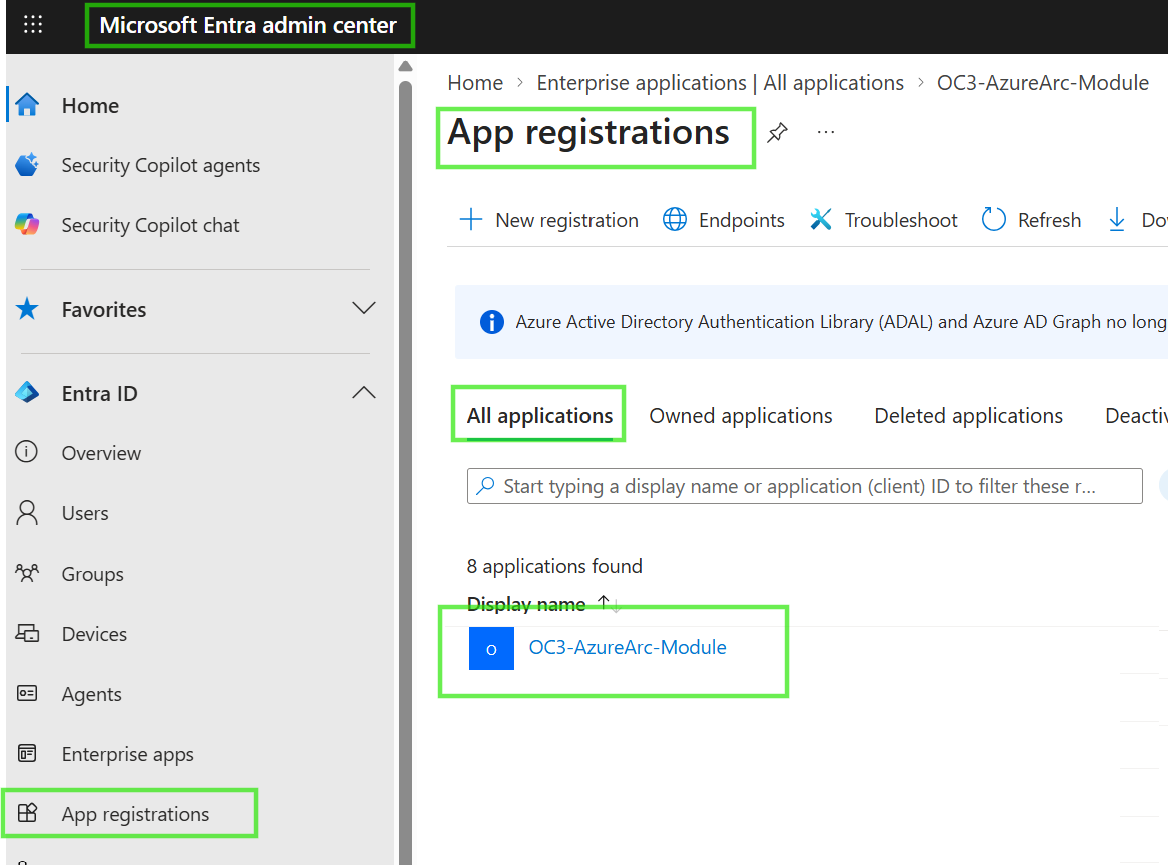Click the Security Copilot chat icon
The image size is (1168, 865).
coord(28,224)
